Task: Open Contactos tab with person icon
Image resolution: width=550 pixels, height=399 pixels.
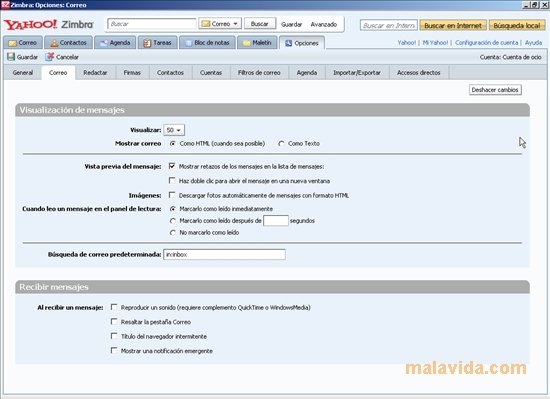Action: (68, 43)
